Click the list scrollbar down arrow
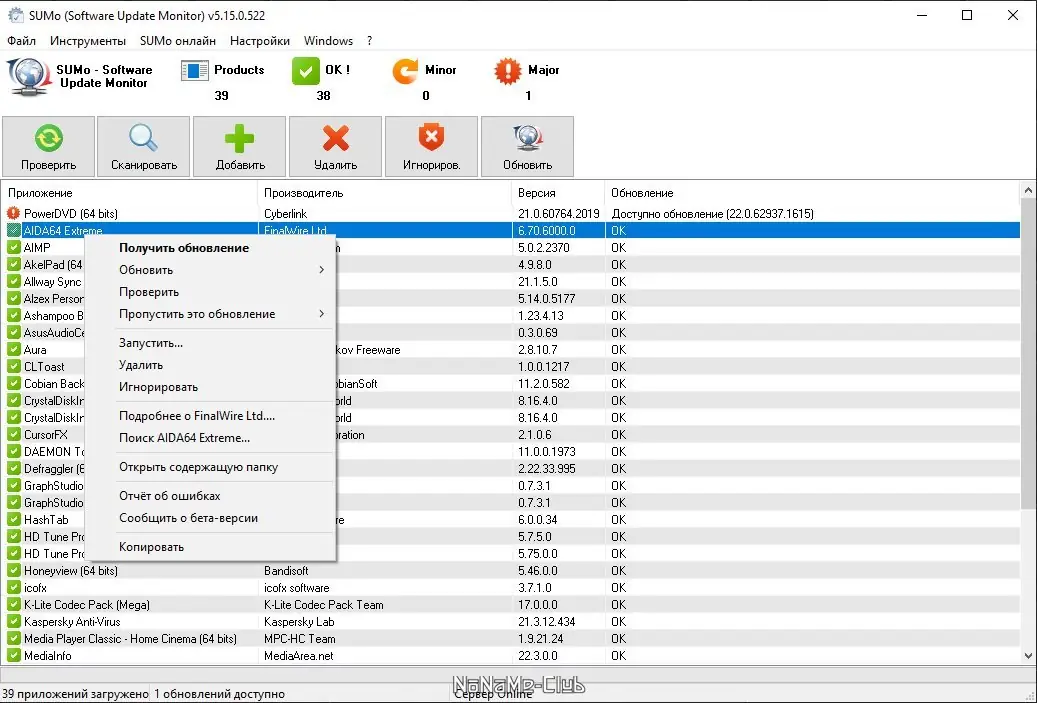 pyautogui.click(x=1028, y=656)
